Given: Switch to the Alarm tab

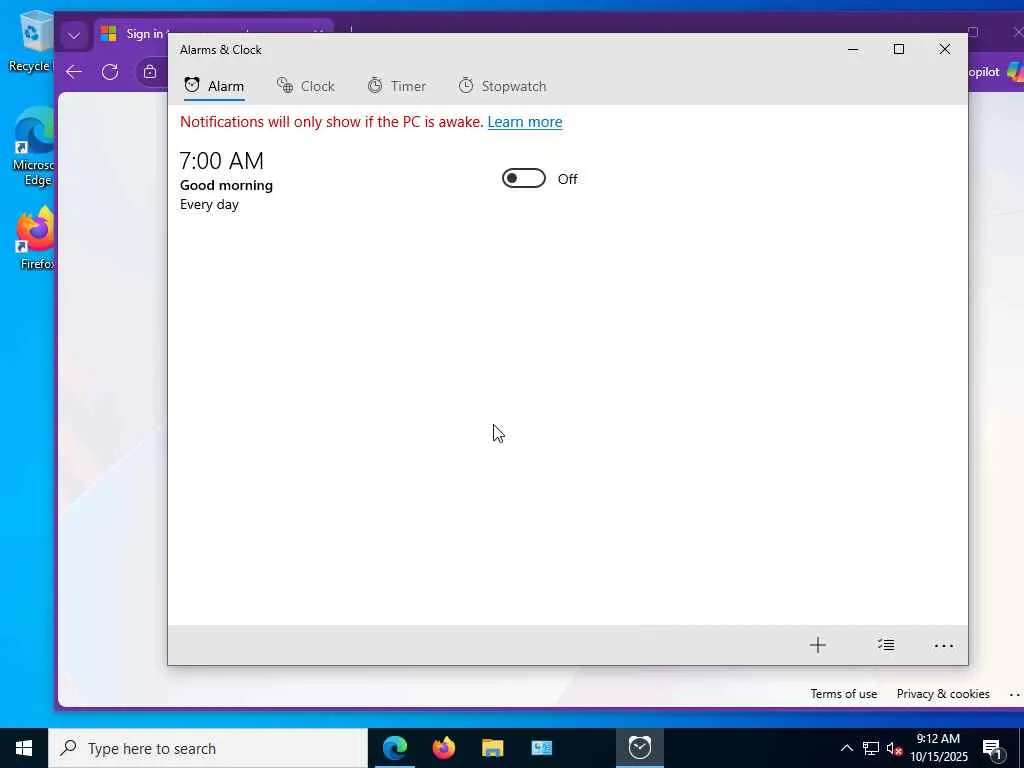Looking at the screenshot, I should [214, 86].
